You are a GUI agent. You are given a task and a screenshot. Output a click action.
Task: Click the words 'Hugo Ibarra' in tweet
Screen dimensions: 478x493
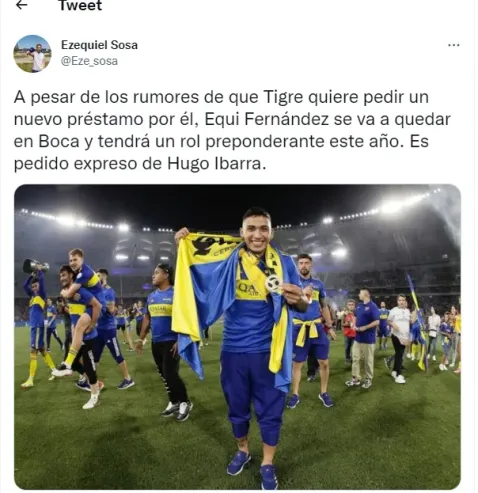pos(214,164)
